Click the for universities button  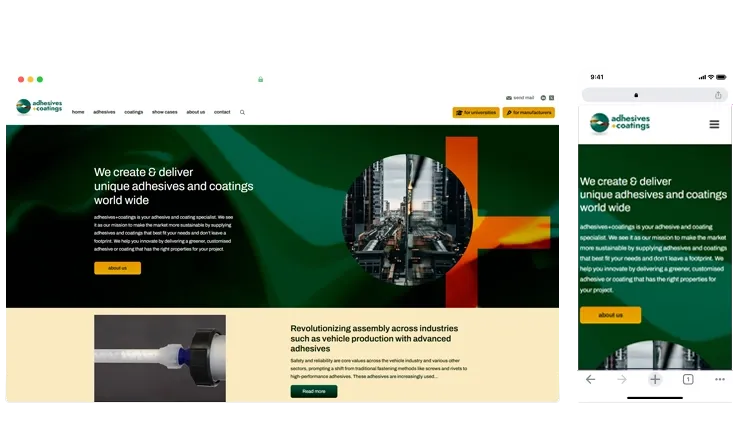pyautogui.click(x=476, y=113)
